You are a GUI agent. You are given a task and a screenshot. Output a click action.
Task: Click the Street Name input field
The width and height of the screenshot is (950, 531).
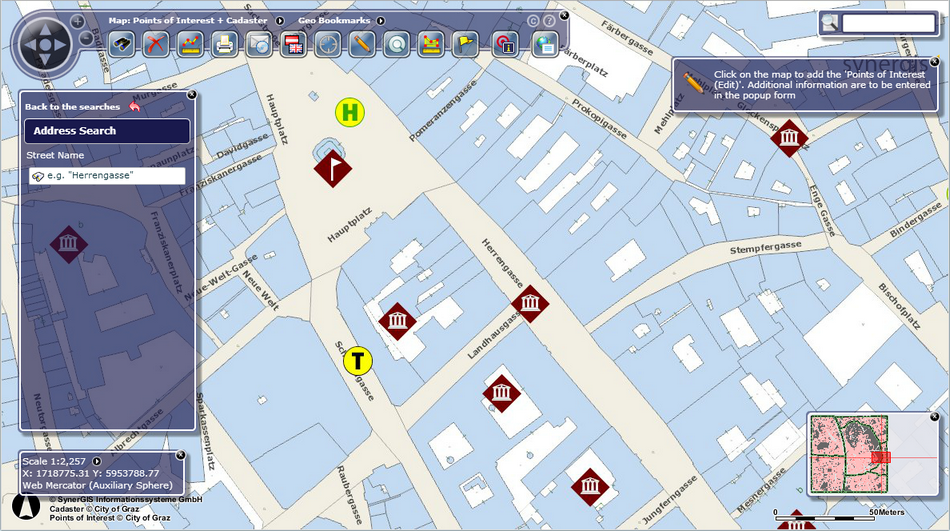click(107, 176)
